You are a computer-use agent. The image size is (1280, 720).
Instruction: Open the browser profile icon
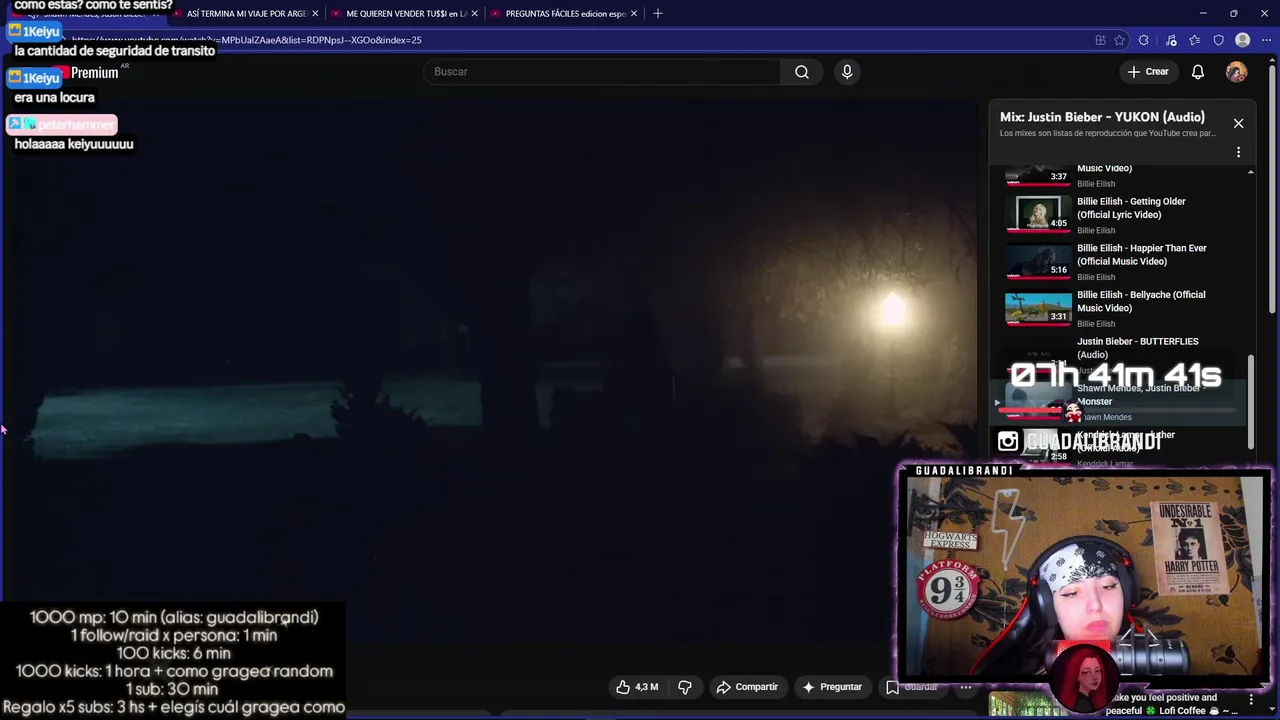pyautogui.click(x=1243, y=40)
